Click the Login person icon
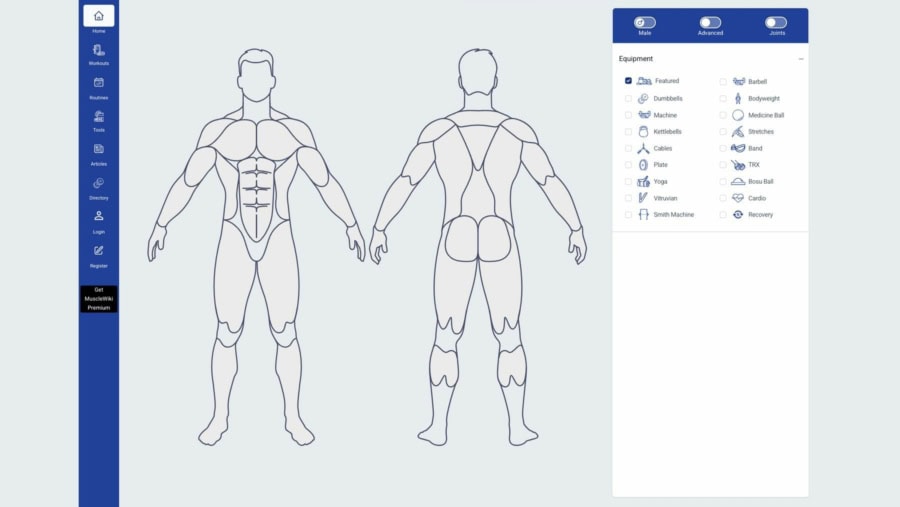 point(98,216)
